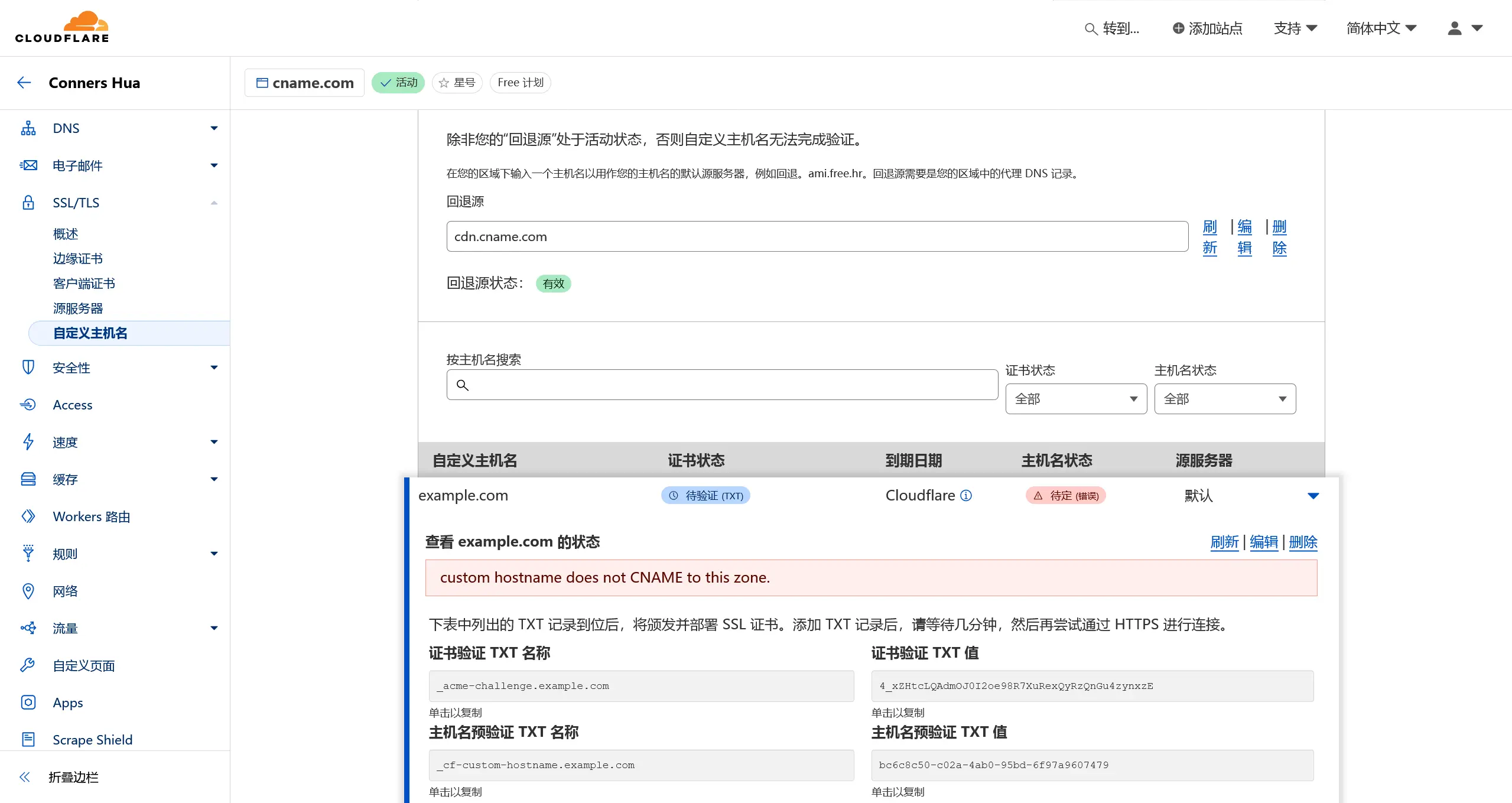1512x803 pixels.
Task: Click the cname.com site selector button
Action: pos(304,83)
